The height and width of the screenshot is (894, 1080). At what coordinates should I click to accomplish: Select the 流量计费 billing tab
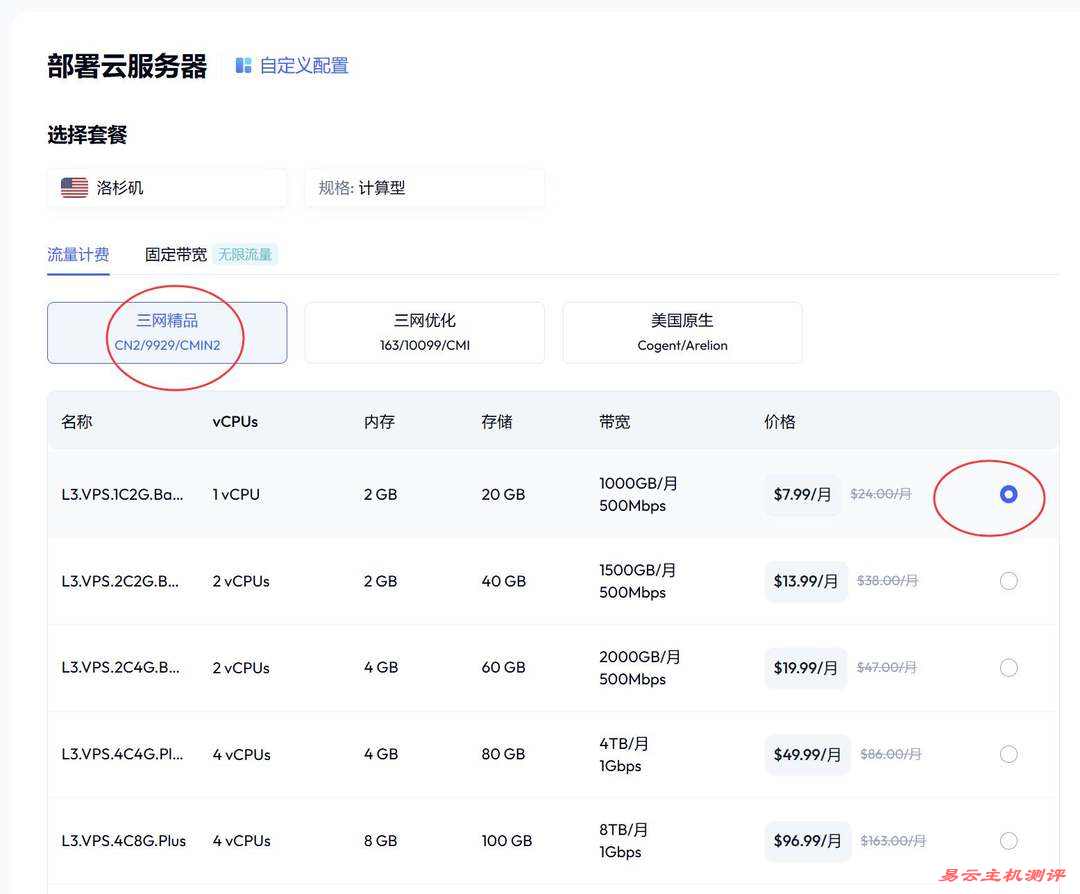click(x=79, y=254)
